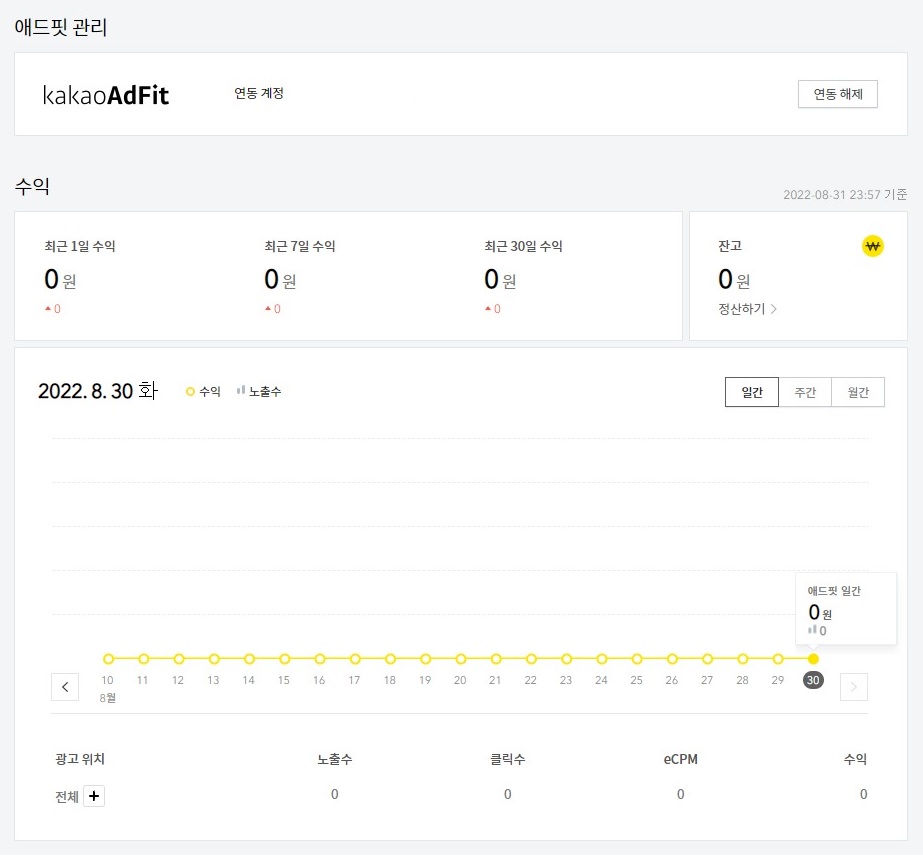Select day 16 point on the chart
Screen dimensions: 923x856
(x=320, y=659)
